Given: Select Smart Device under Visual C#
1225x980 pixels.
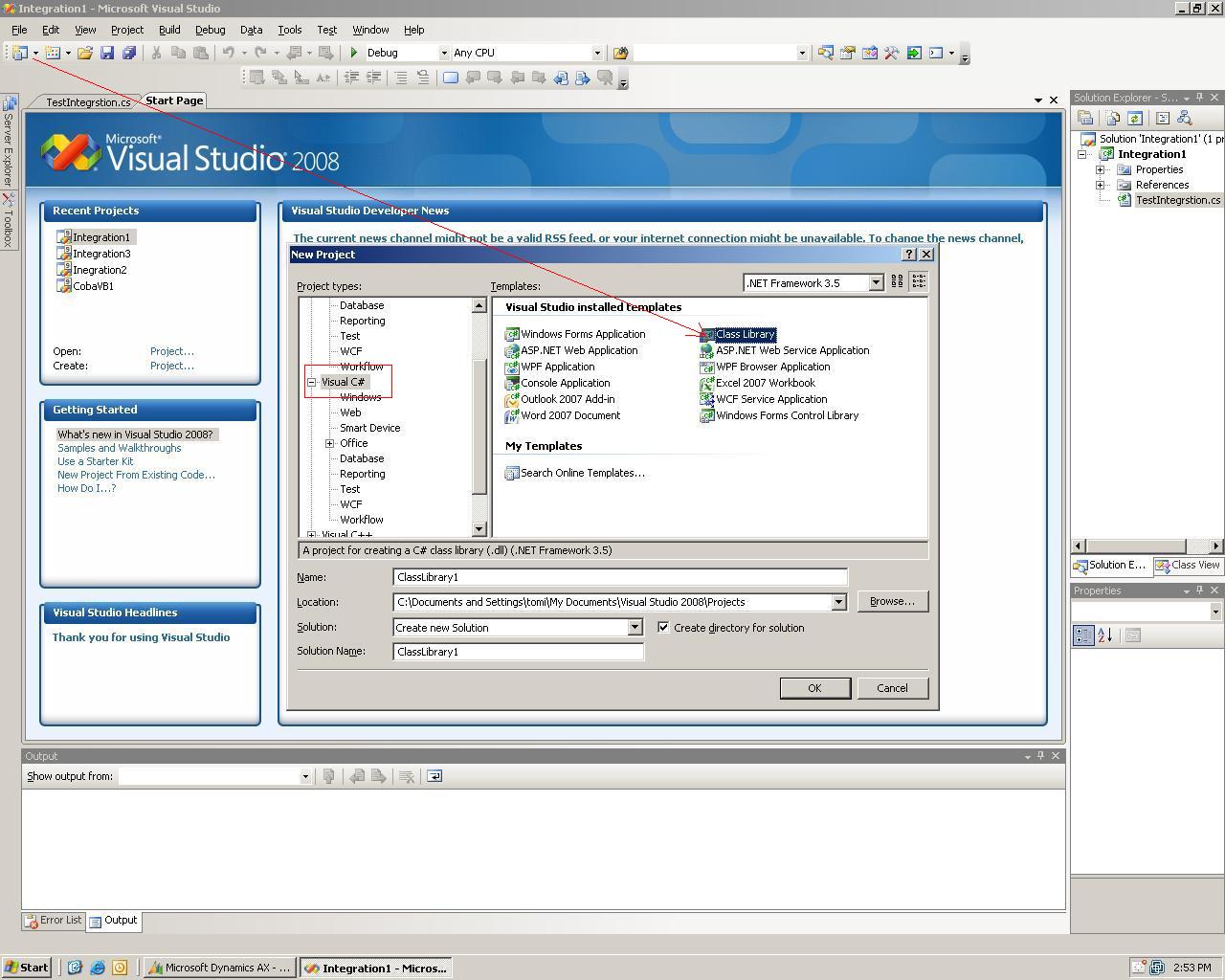Looking at the screenshot, I should click(x=369, y=428).
